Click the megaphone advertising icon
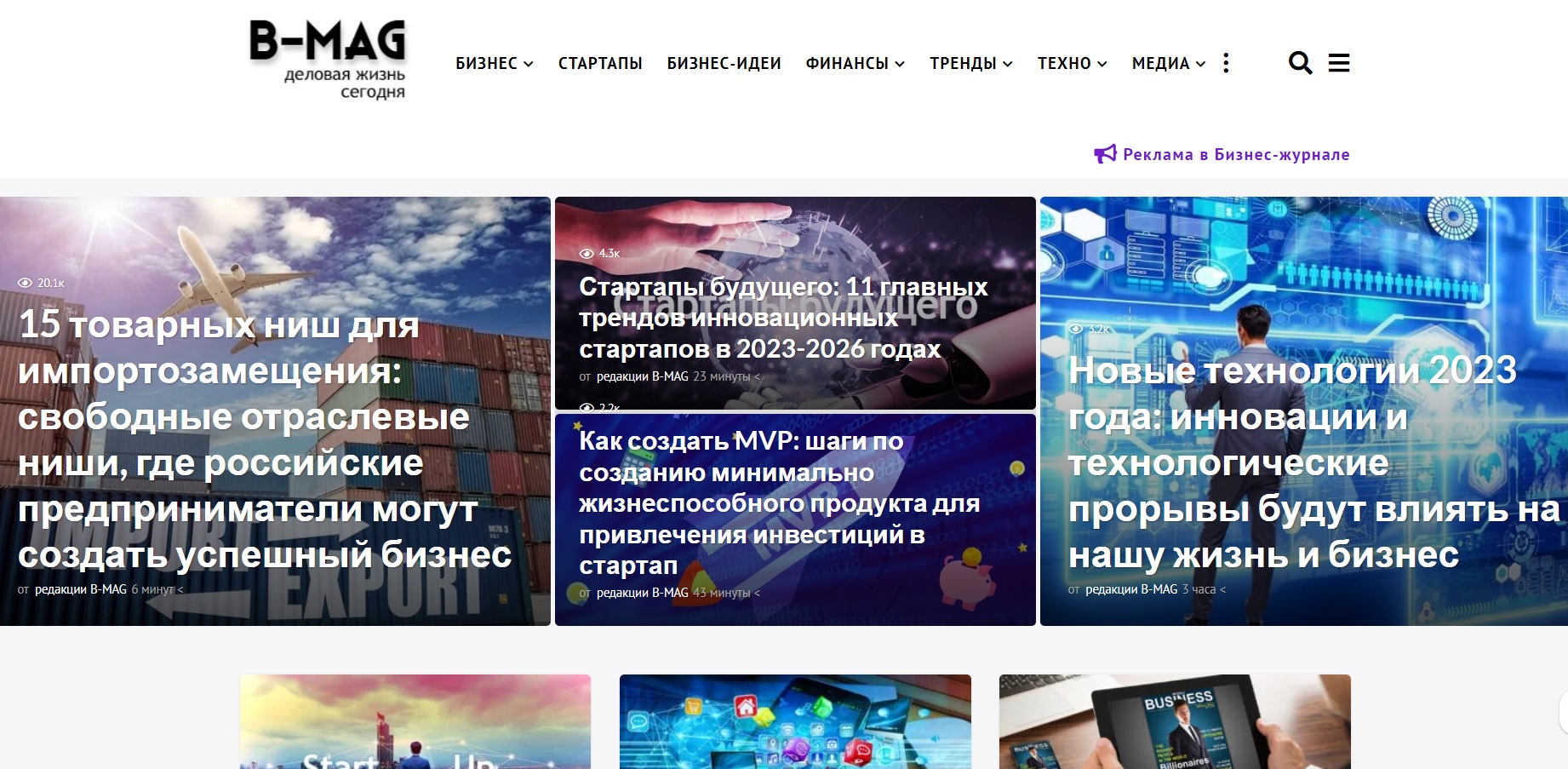The width and height of the screenshot is (1568, 769). [x=1105, y=154]
